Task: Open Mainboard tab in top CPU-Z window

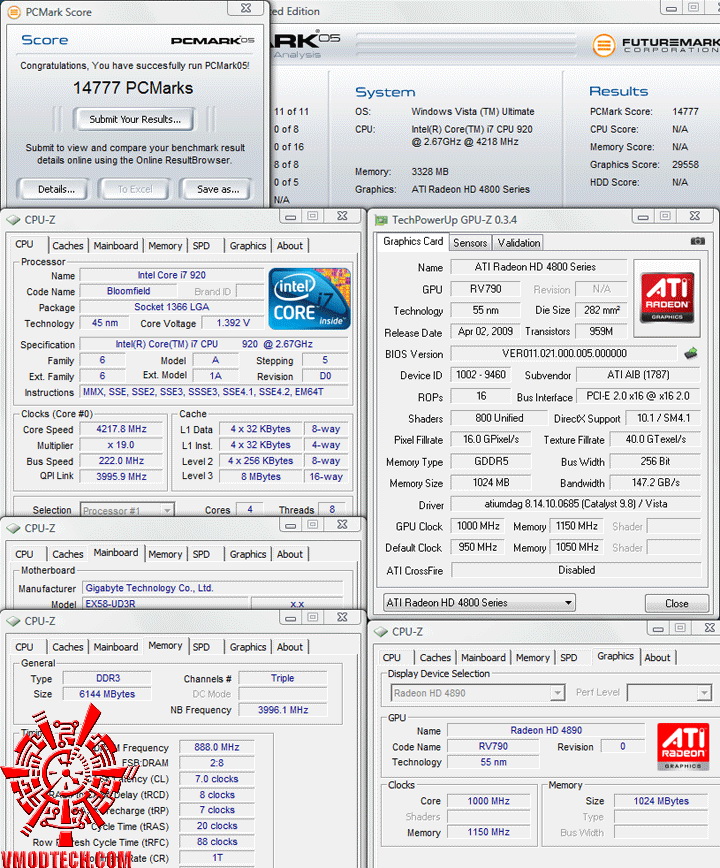Action: [x=116, y=246]
